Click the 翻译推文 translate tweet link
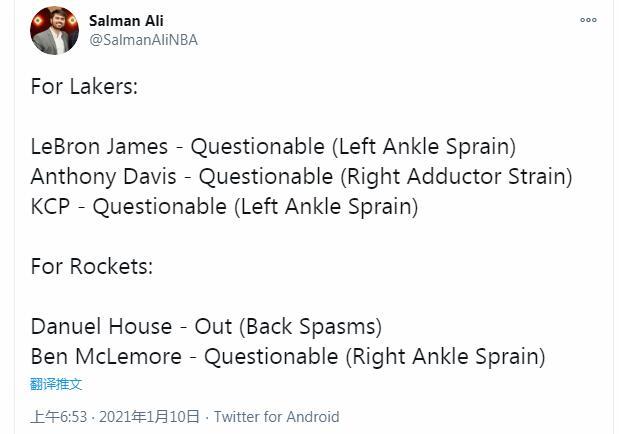Image resolution: width=619 pixels, height=434 pixels. 56,384
